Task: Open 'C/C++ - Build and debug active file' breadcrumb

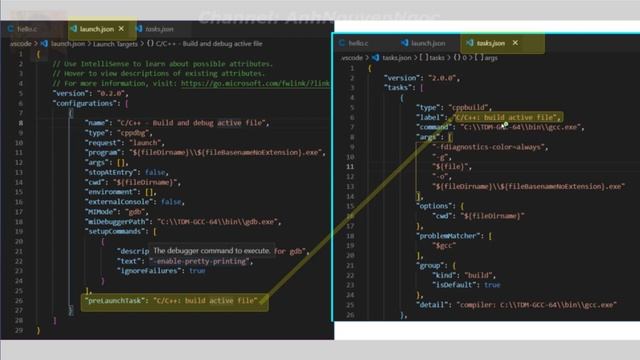Action: 209,44
